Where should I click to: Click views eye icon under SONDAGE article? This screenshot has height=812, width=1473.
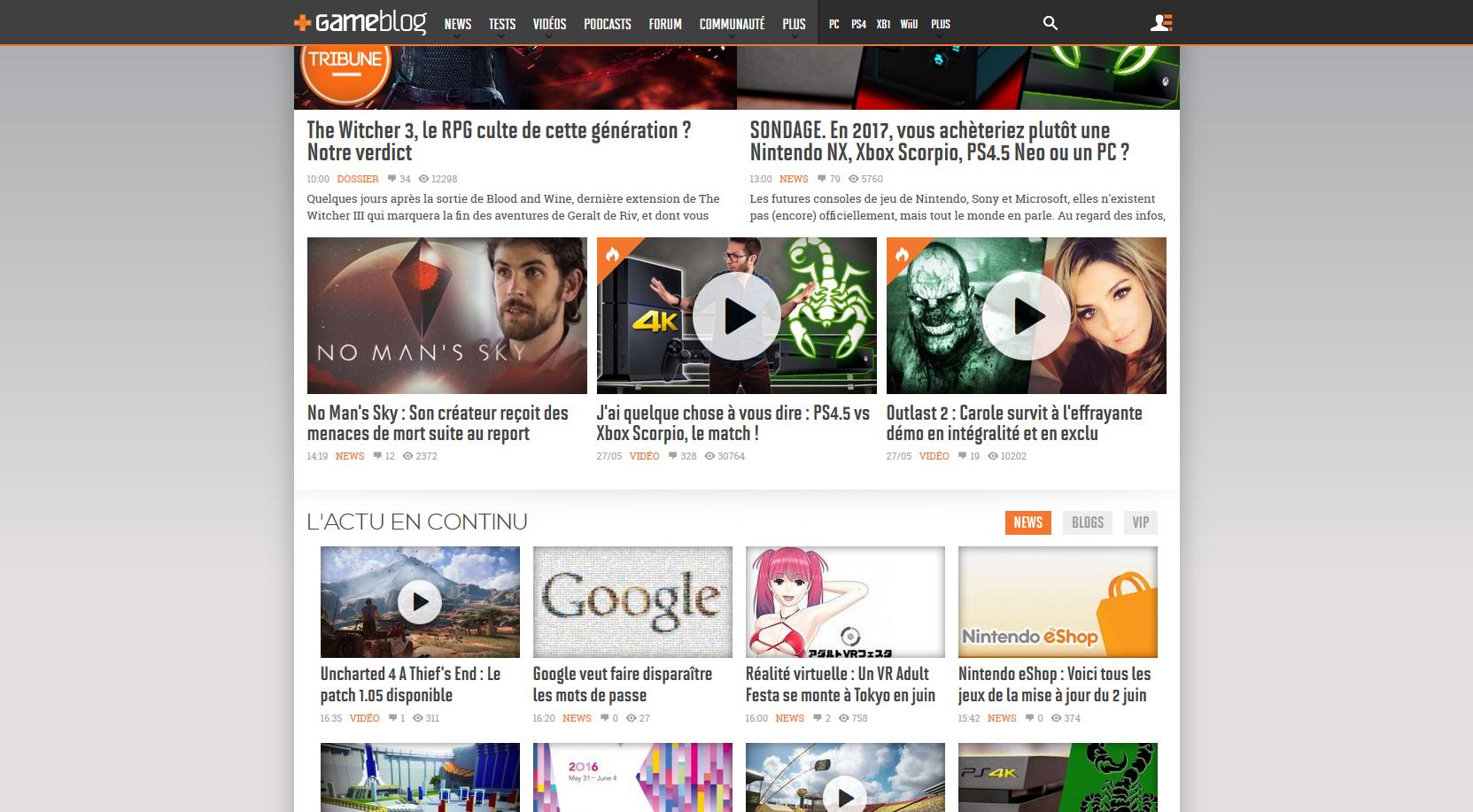coord(854,179)
